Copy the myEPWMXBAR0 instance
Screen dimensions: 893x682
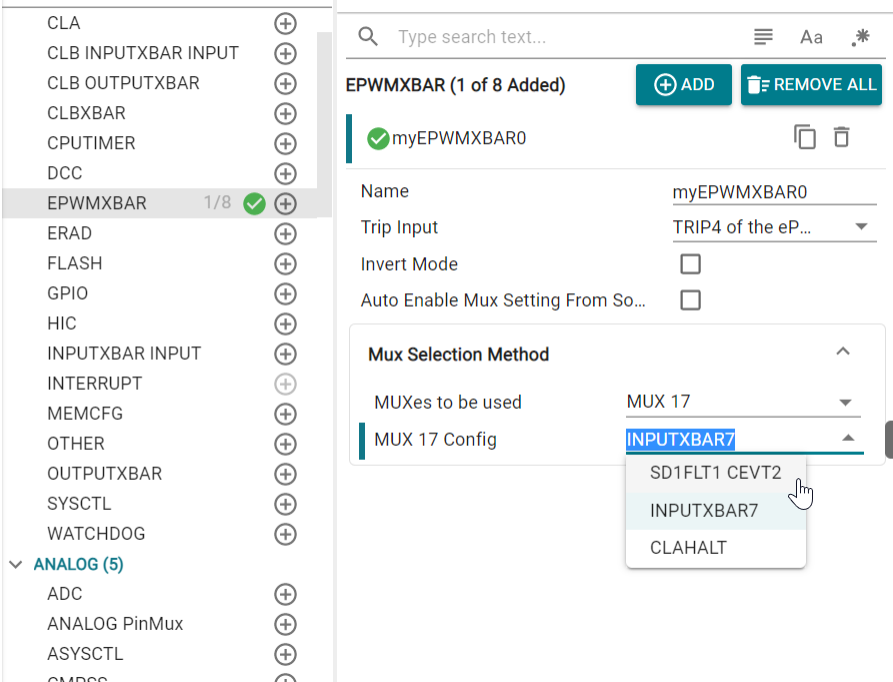coord(805,139)
